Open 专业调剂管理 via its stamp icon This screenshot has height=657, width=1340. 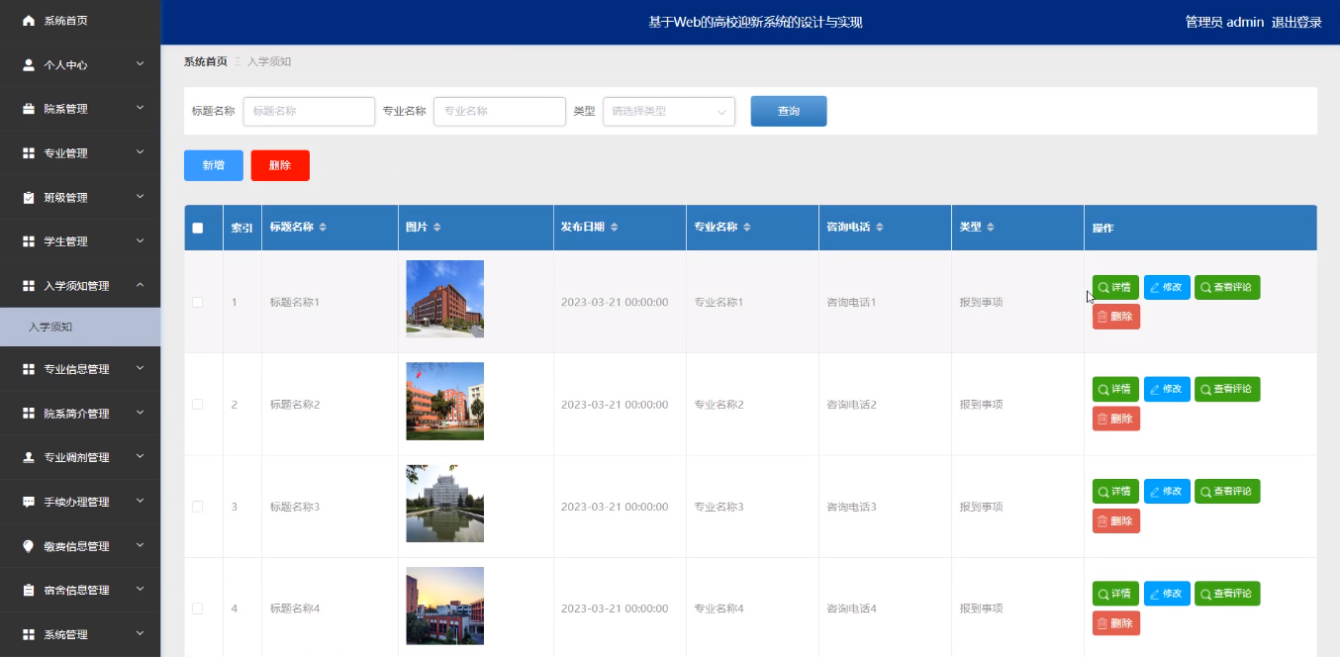pos(28,458)
